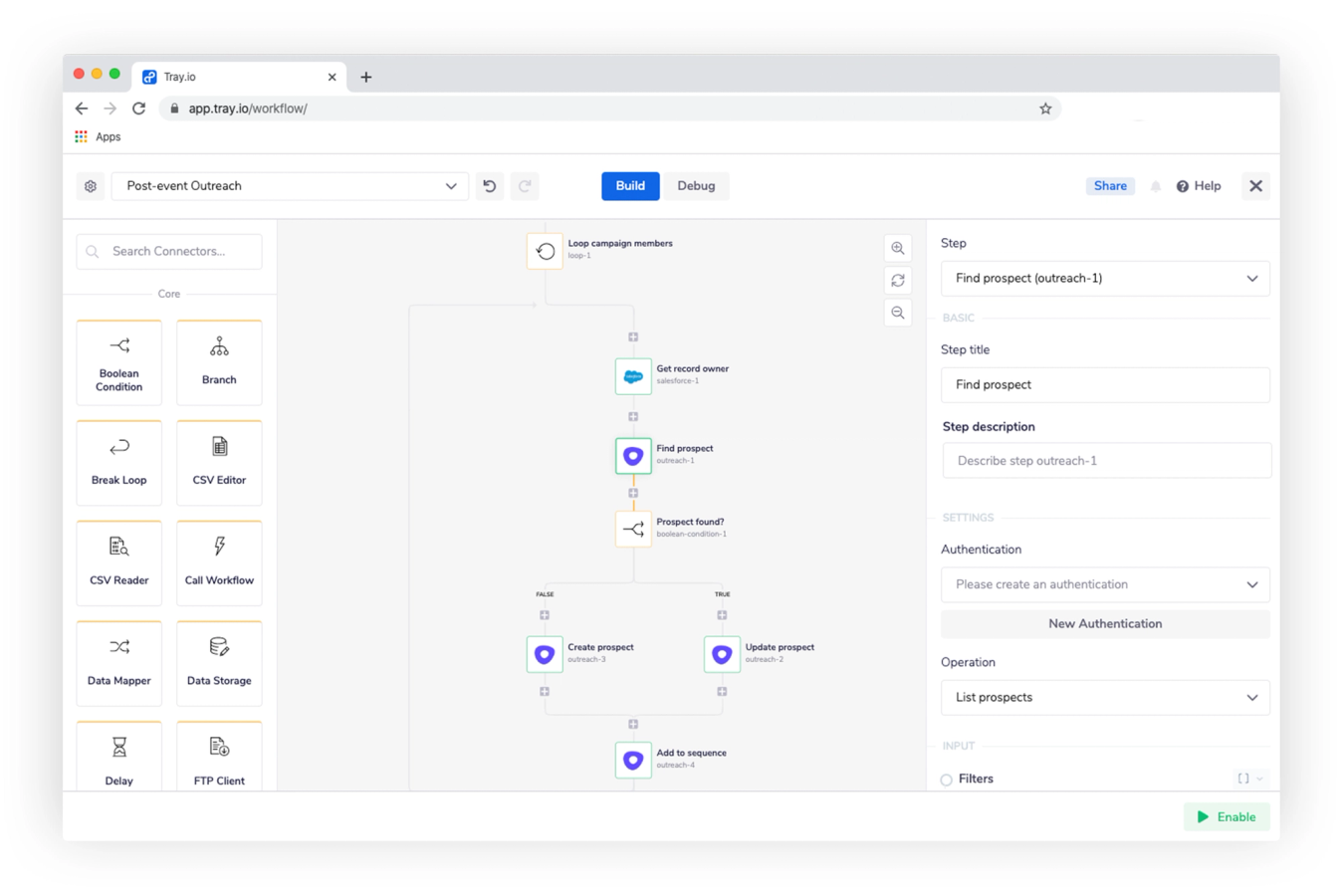
Task: Add step below Loop campaign members
Action: (633, 337)
